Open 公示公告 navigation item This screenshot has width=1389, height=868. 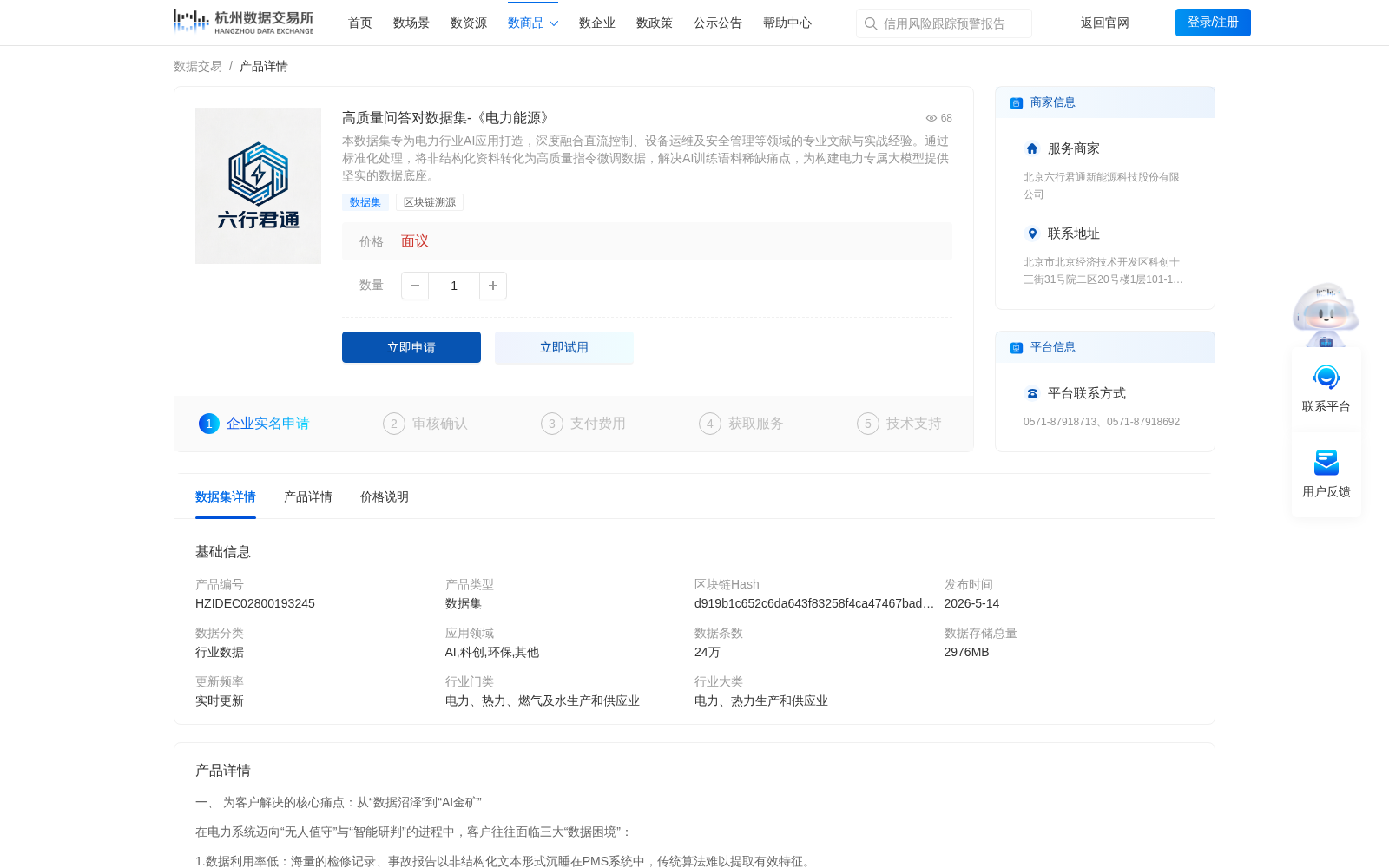718,23
